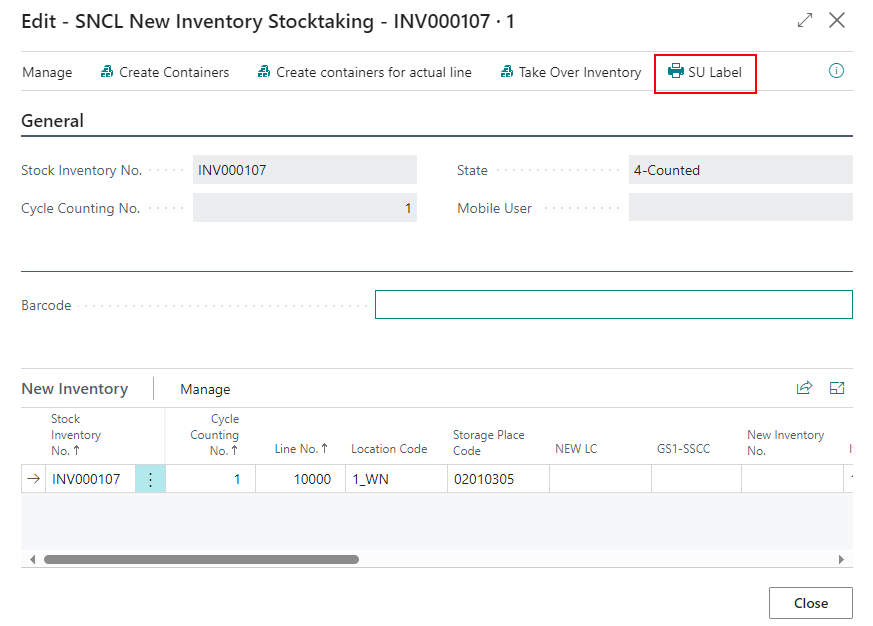Viewport: 873px width, 626px height.
Task: Collapse the General section heading
Action: (x=52, y=121)
